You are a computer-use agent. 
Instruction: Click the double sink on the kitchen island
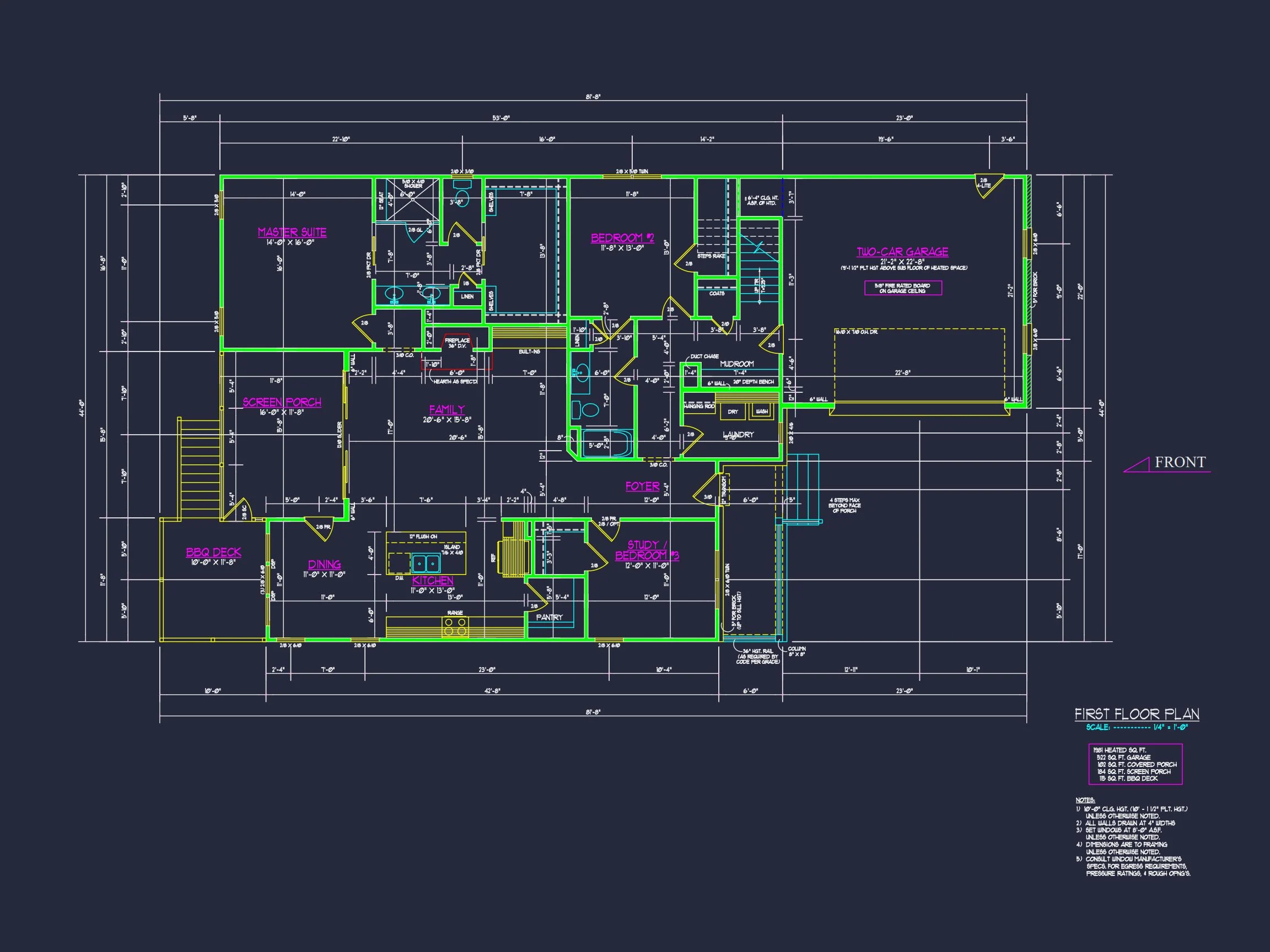[x=426, y=563]
